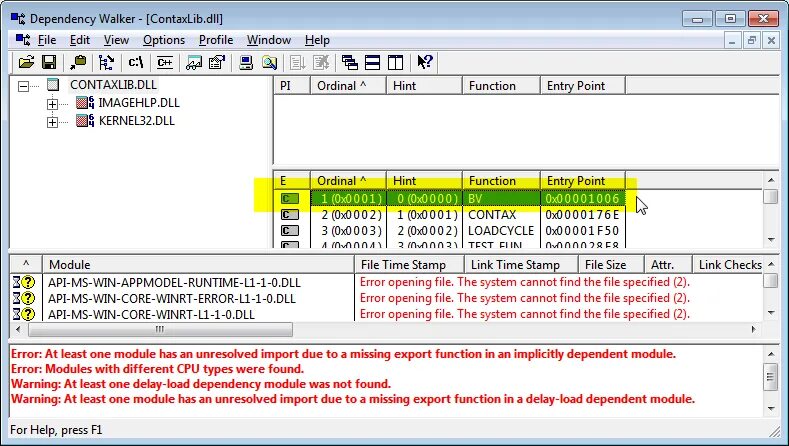Click the IMAGEHLP.DLL module icon in tree
789x446 pixels.
85,103
